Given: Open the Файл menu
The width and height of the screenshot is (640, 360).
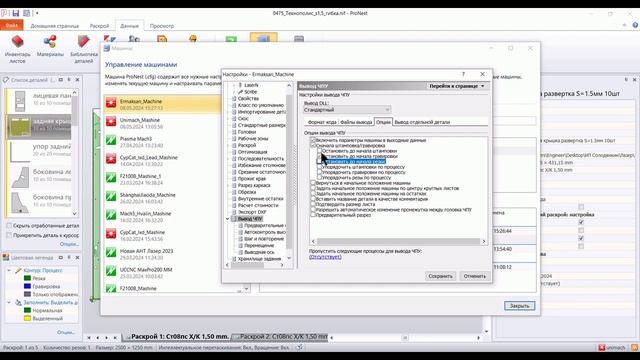Looking at the screenshot, I should 11,25.
